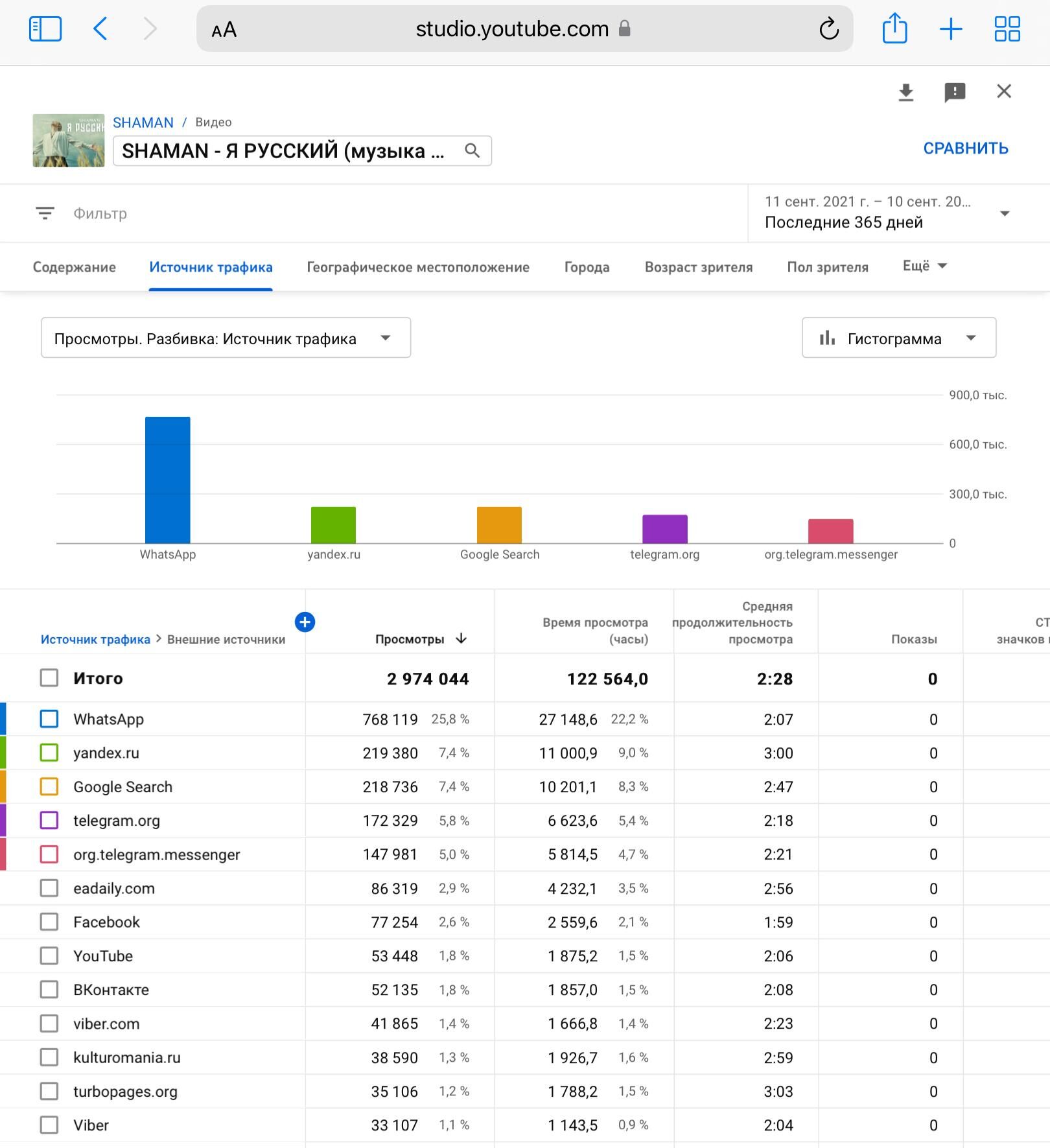Open a new tab with plus icon

pos(951,29)
